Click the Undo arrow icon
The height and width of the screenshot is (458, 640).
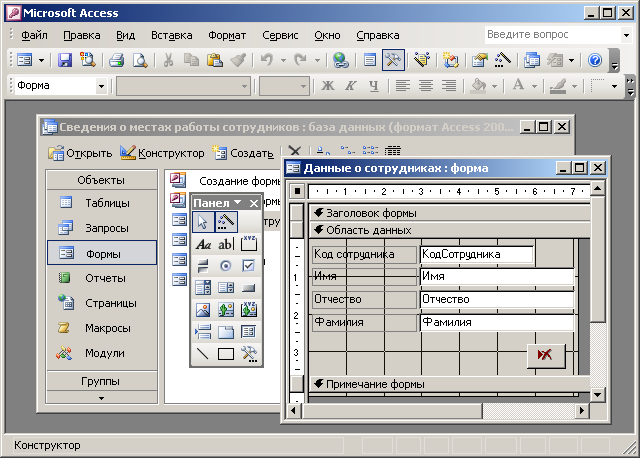267,60
